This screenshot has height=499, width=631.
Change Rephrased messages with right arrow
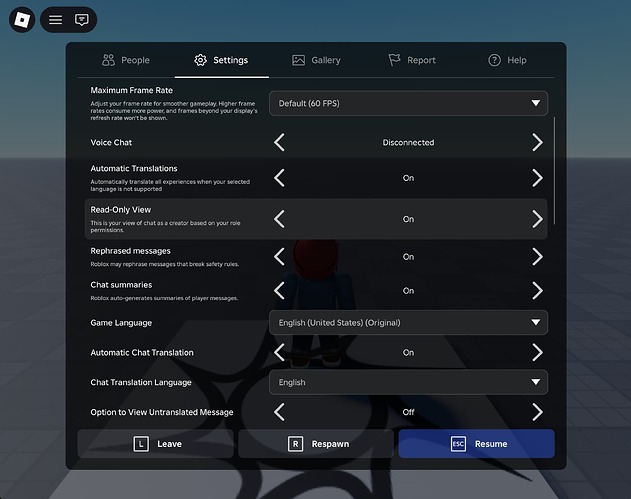[537, 257]
